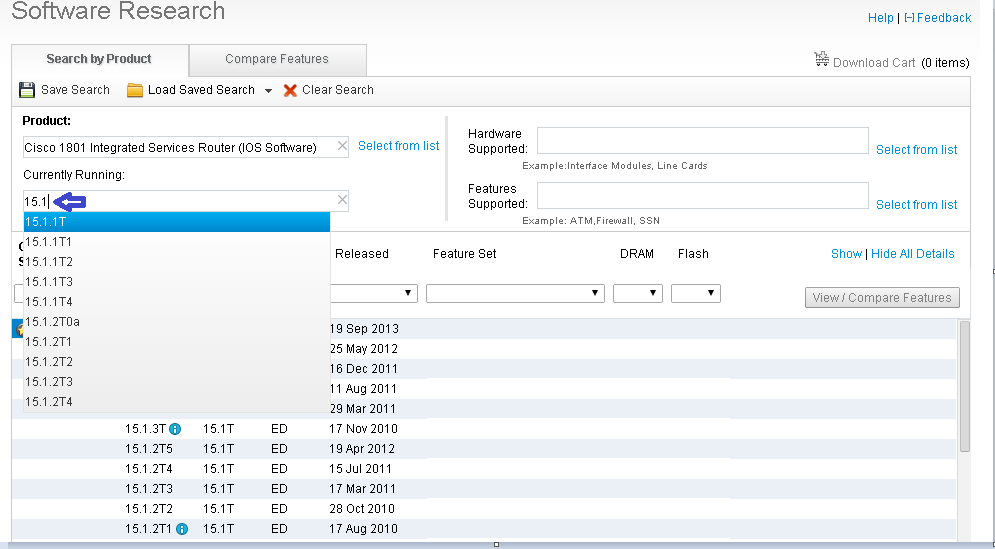Click the date 28 Oct 2010

point(362,509)
